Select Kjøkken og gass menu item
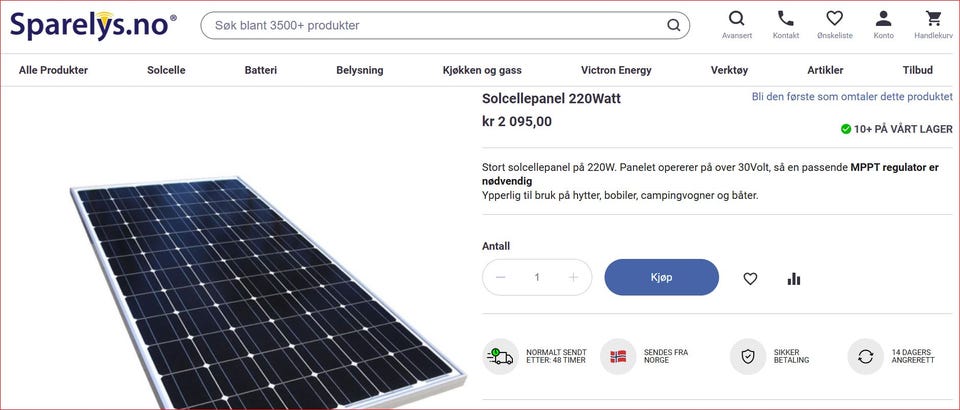This screenshot has height=410, width=960. (x=482, y=70)
